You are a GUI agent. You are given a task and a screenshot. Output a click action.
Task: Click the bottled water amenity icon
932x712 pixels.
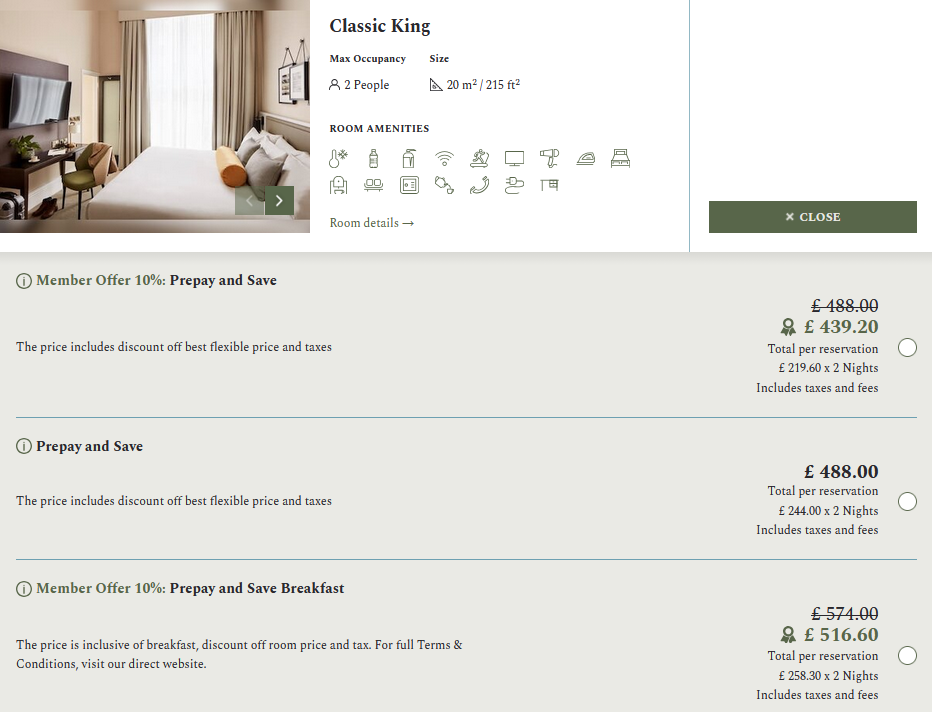[373, 158]
